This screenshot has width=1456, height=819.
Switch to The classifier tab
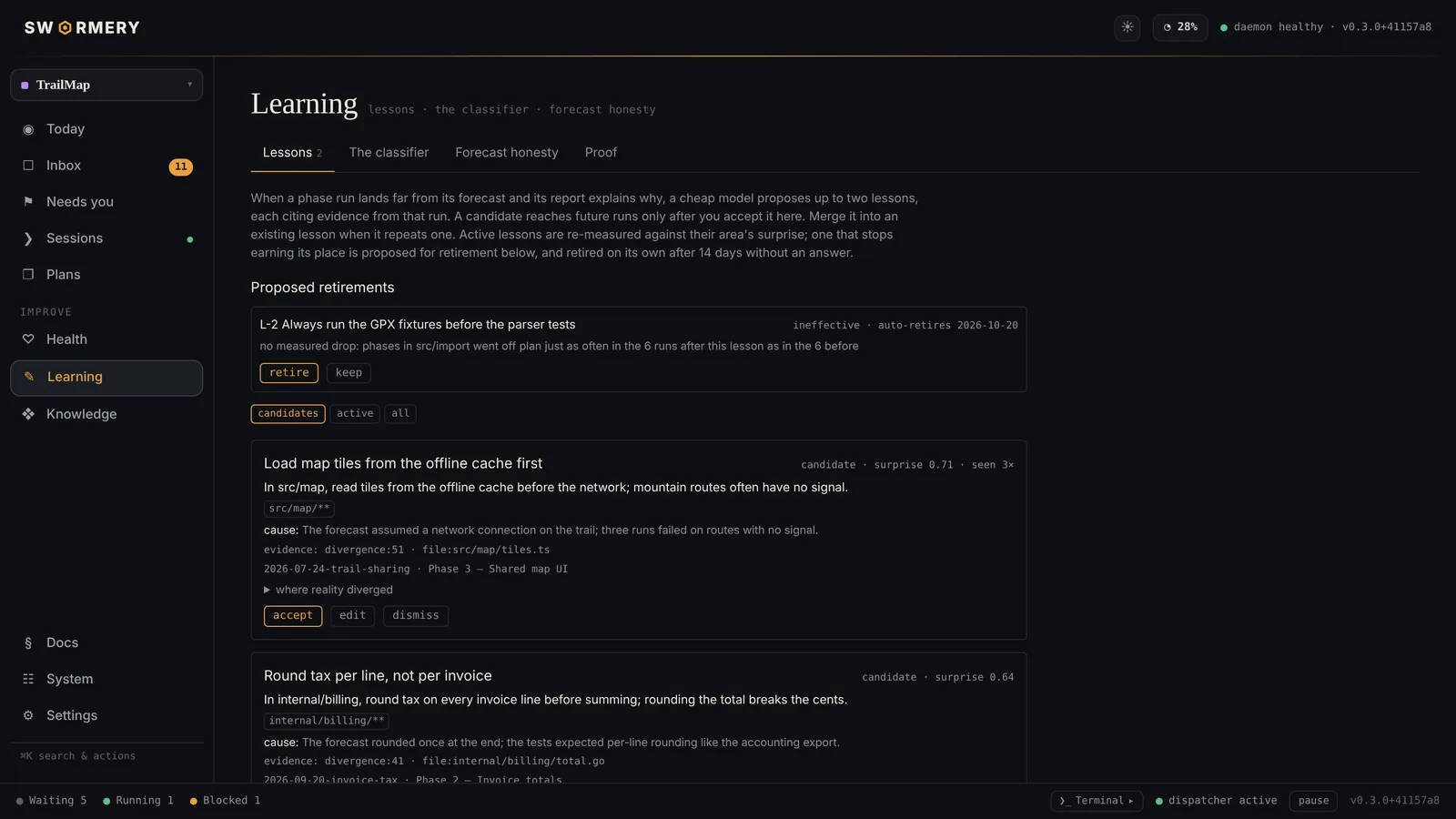389,153
